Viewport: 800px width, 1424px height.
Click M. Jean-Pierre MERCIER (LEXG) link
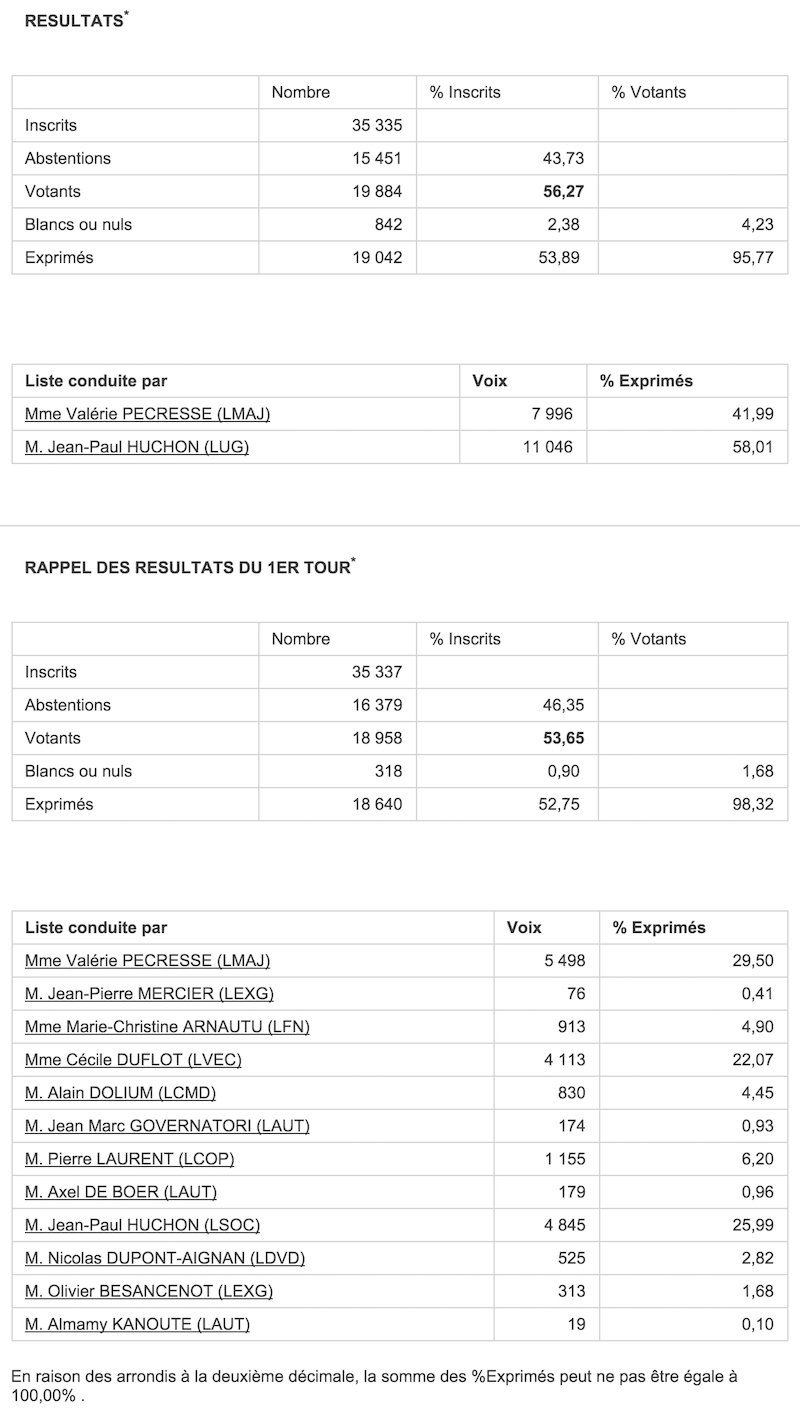[x=149, y=994]
